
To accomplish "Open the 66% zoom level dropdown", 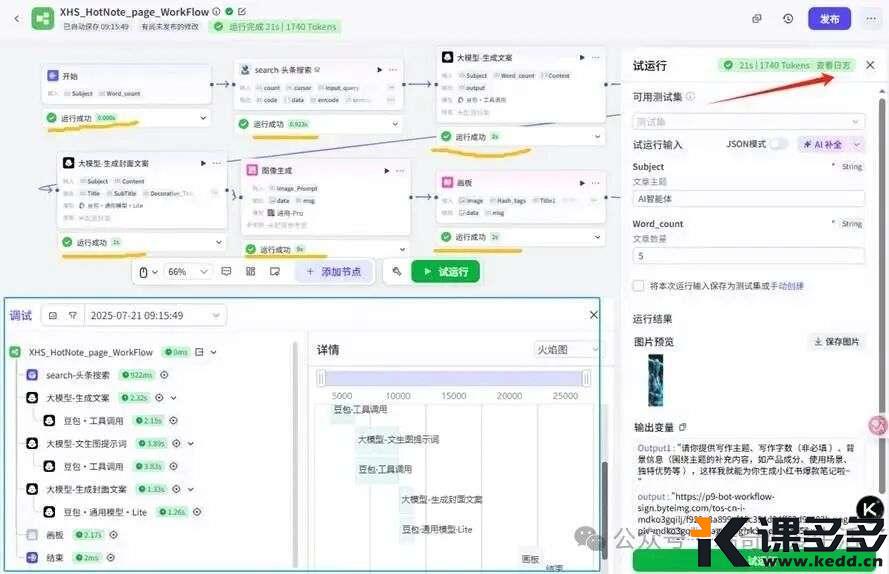I will point(188,271).
